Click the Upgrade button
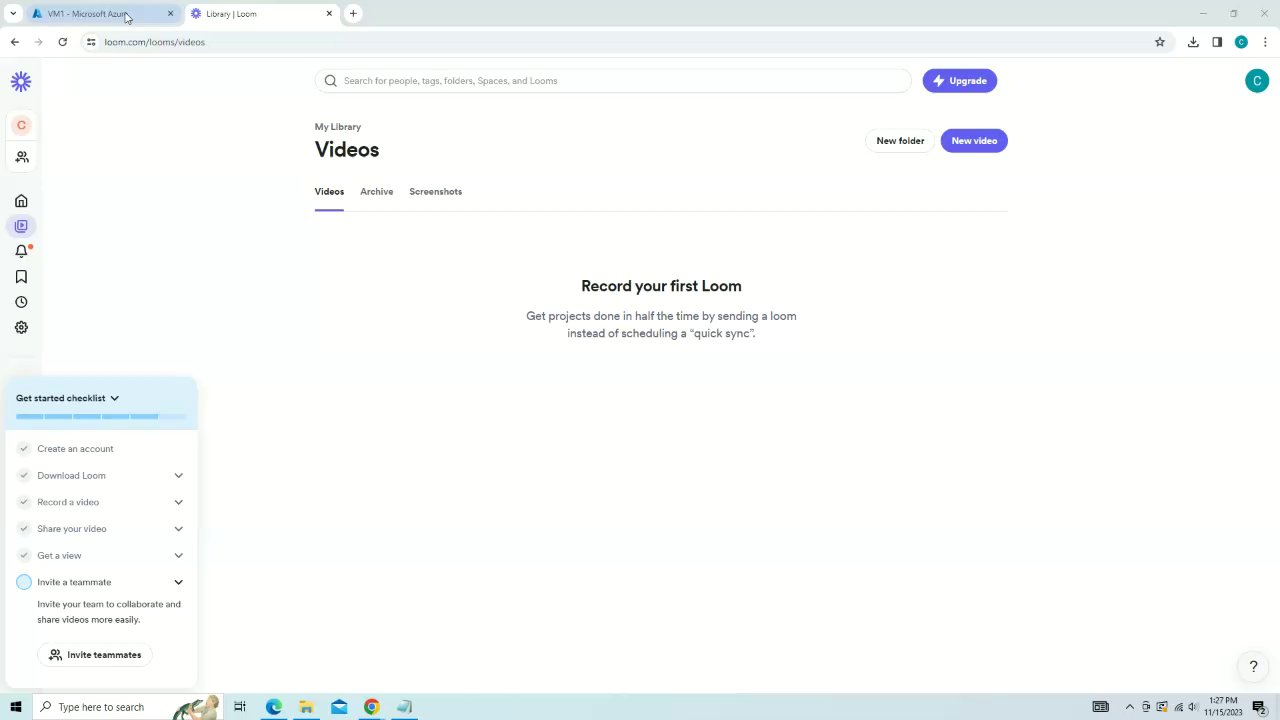The height and width of the screenshot is (720, 1280). point(960,81)
